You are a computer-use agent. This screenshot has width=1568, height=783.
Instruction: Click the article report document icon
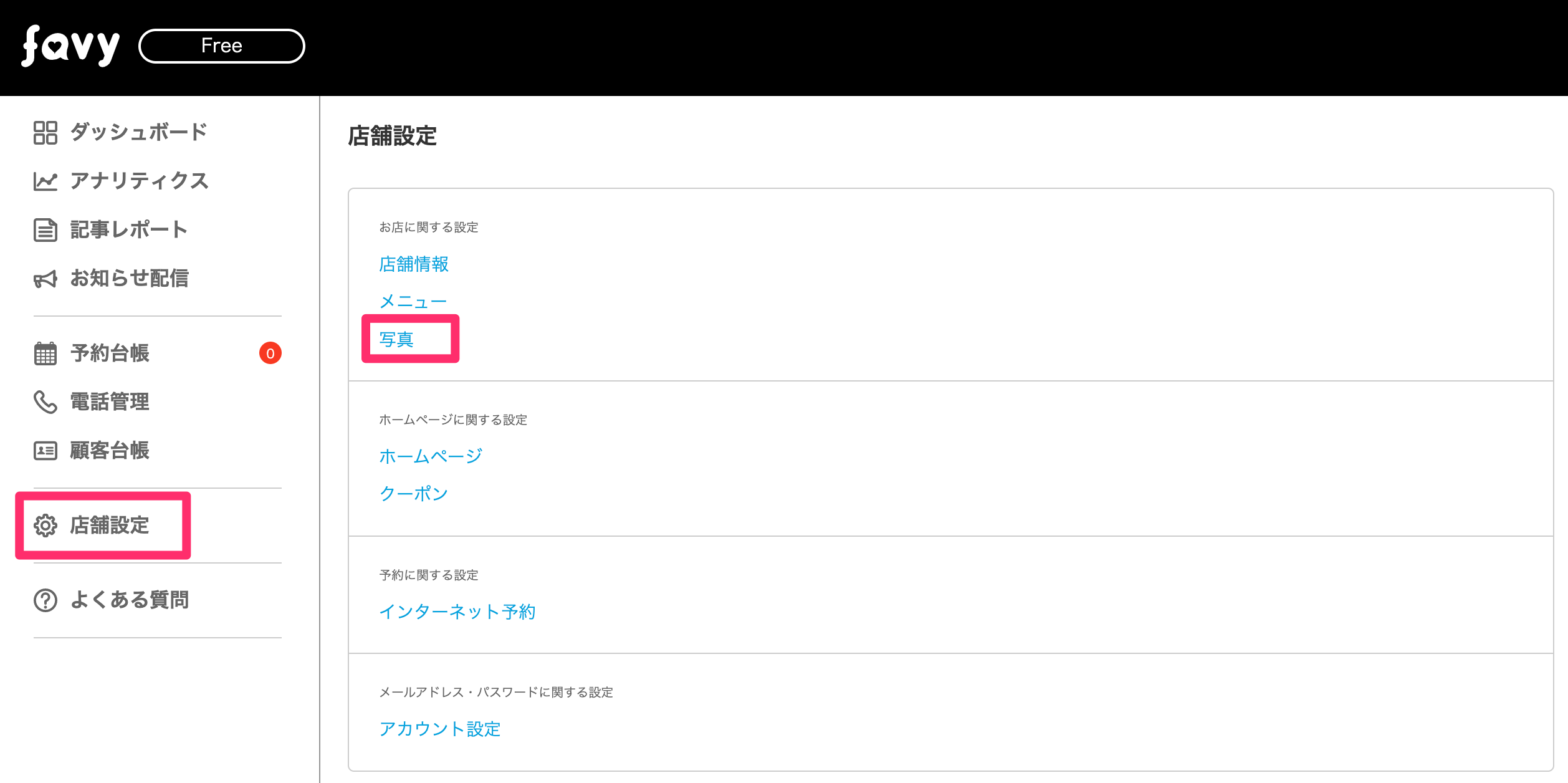[45, 230]
